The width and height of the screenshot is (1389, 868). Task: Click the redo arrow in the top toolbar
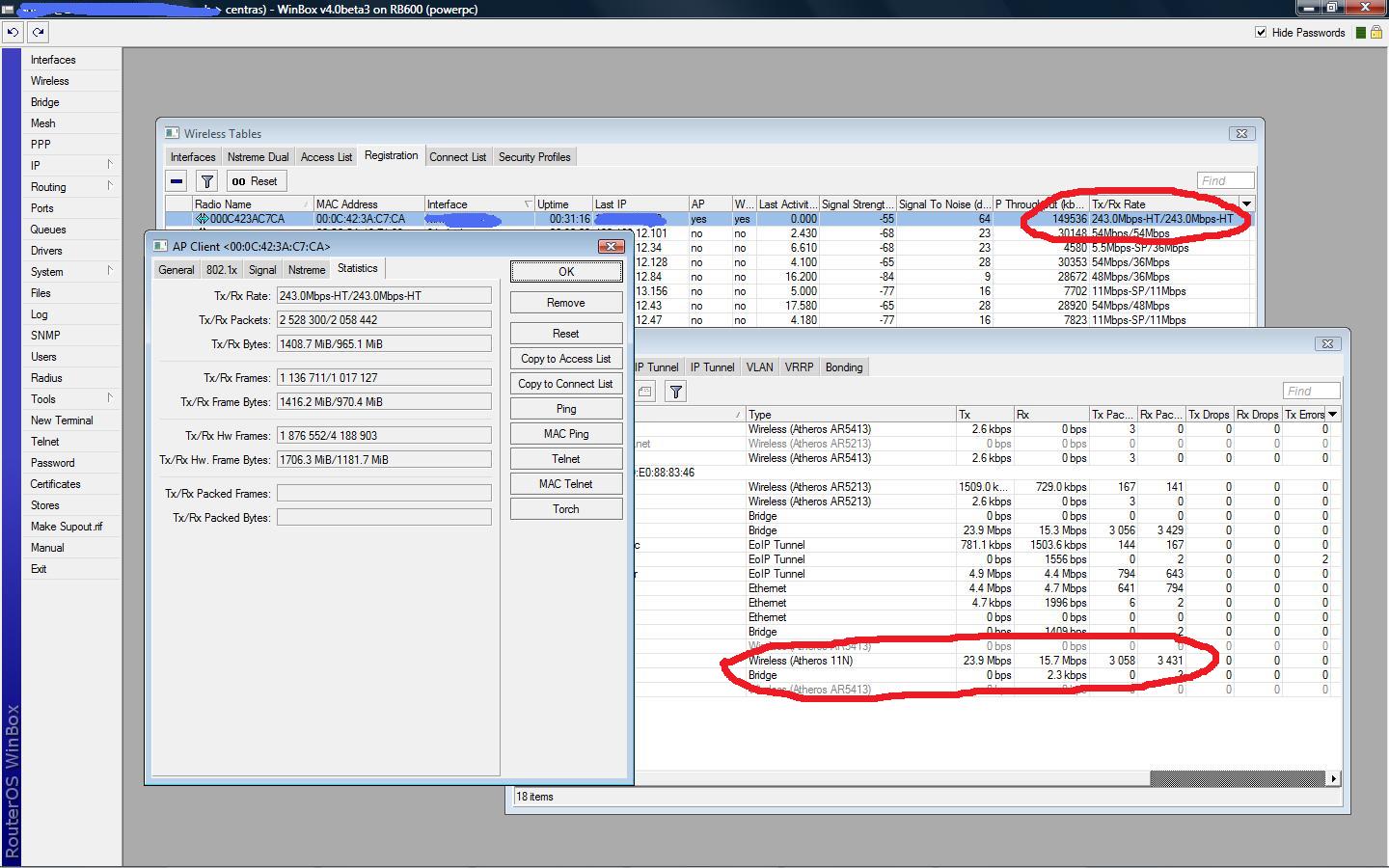[x=38, y=32]
